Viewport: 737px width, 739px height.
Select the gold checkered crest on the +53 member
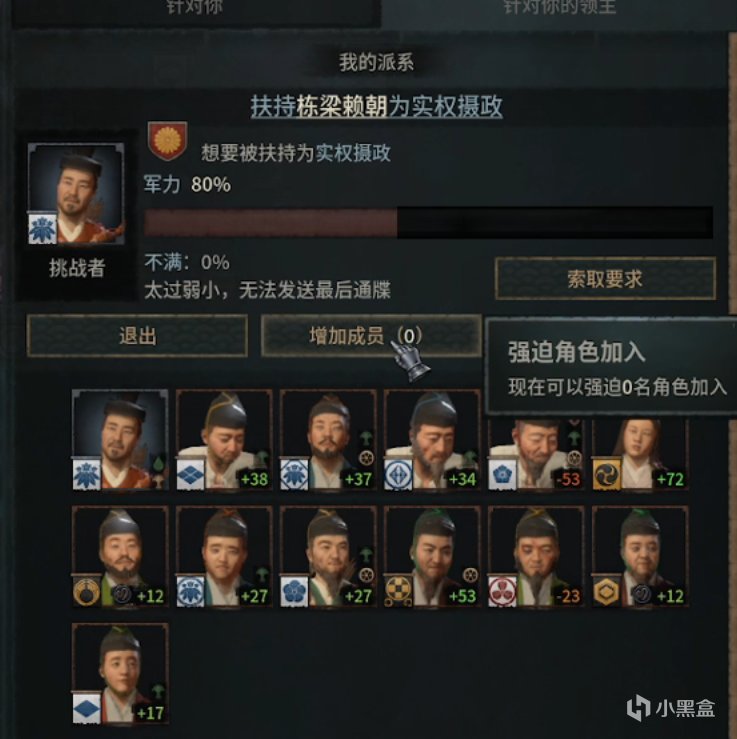pyautogui.click(x=398, y=591)
